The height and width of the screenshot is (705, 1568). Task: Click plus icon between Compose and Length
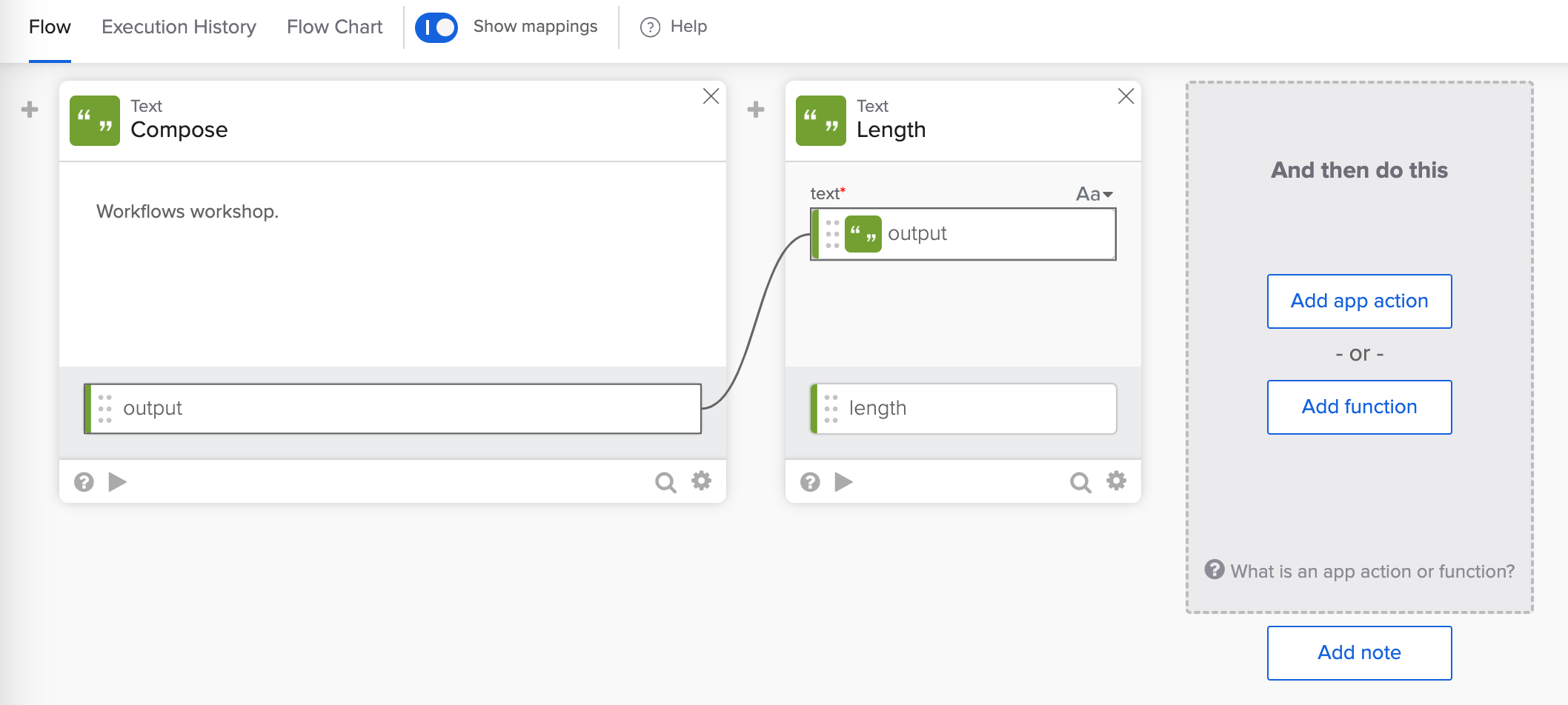point(756,110)
